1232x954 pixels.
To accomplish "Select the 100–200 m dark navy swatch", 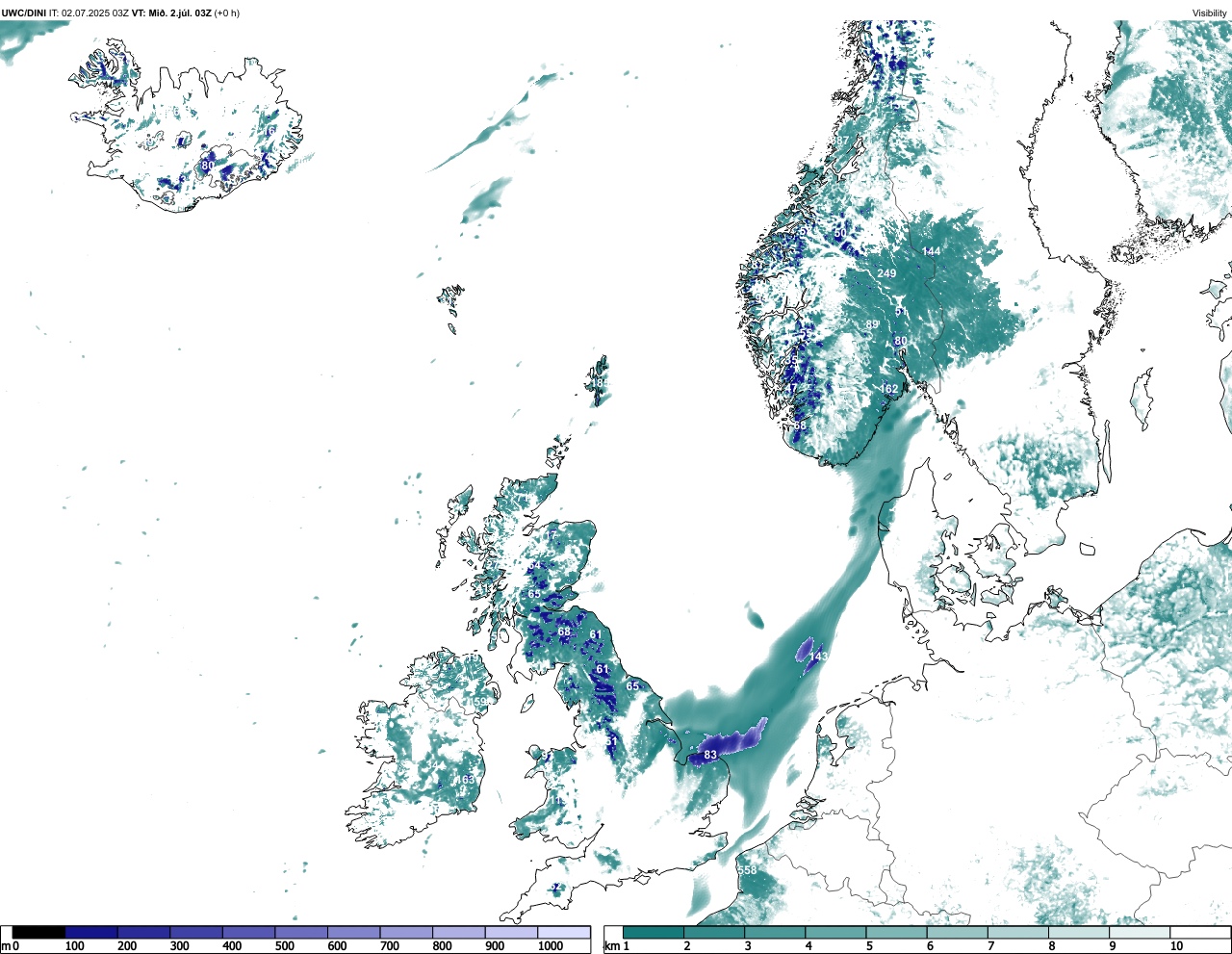I will click(91, 932).
